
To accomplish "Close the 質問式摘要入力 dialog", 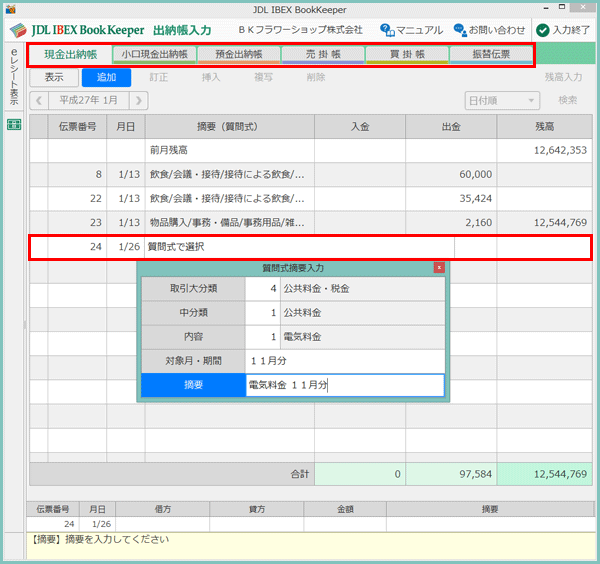I will pos(439,267).
